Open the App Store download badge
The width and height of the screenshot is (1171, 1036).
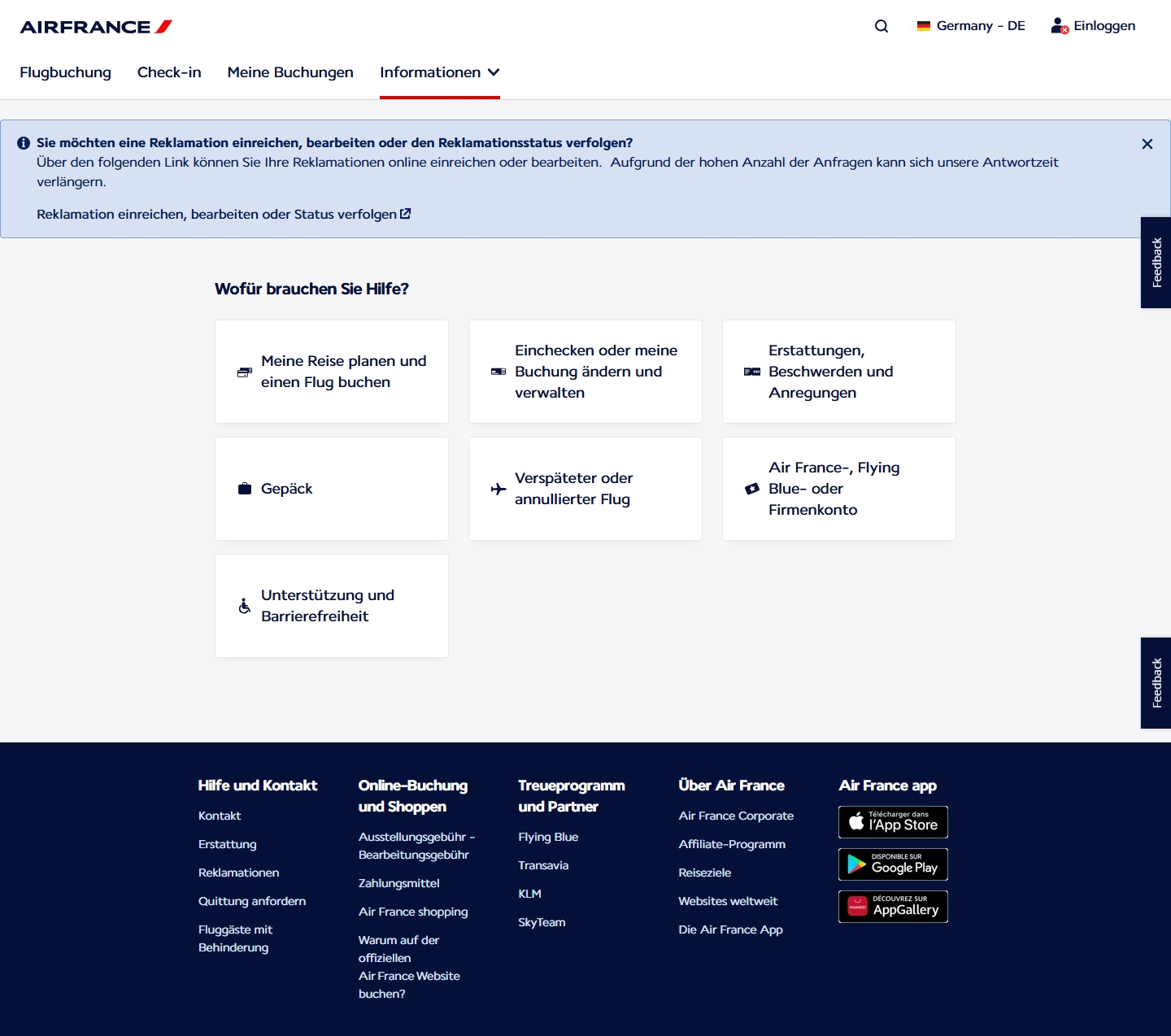click(x=893, y=822)
